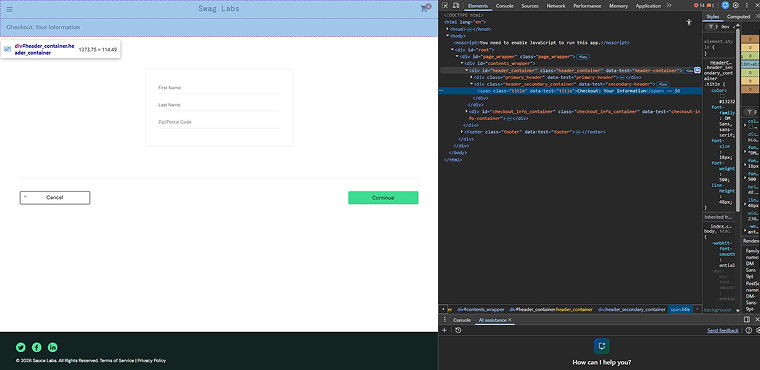Viewport: 760px width, 370px height.
Task: Collapse the contents_wrapper div node
Action: point(462,64)
